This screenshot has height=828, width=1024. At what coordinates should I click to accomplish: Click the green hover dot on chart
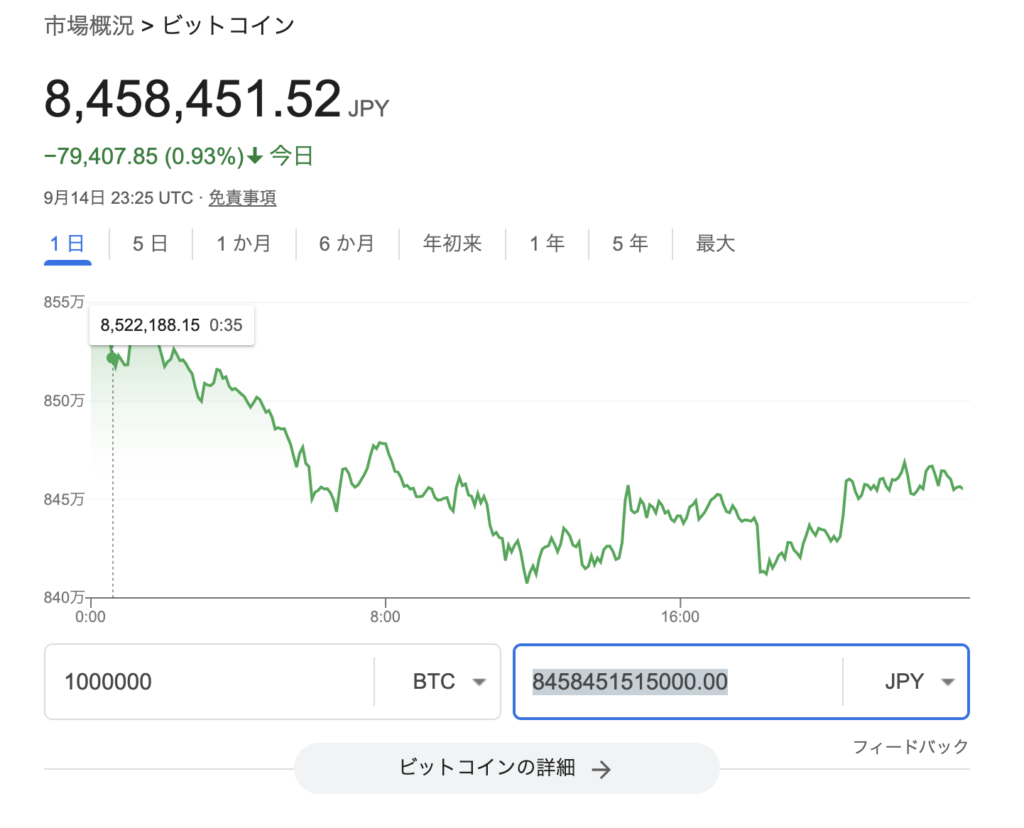112,358
